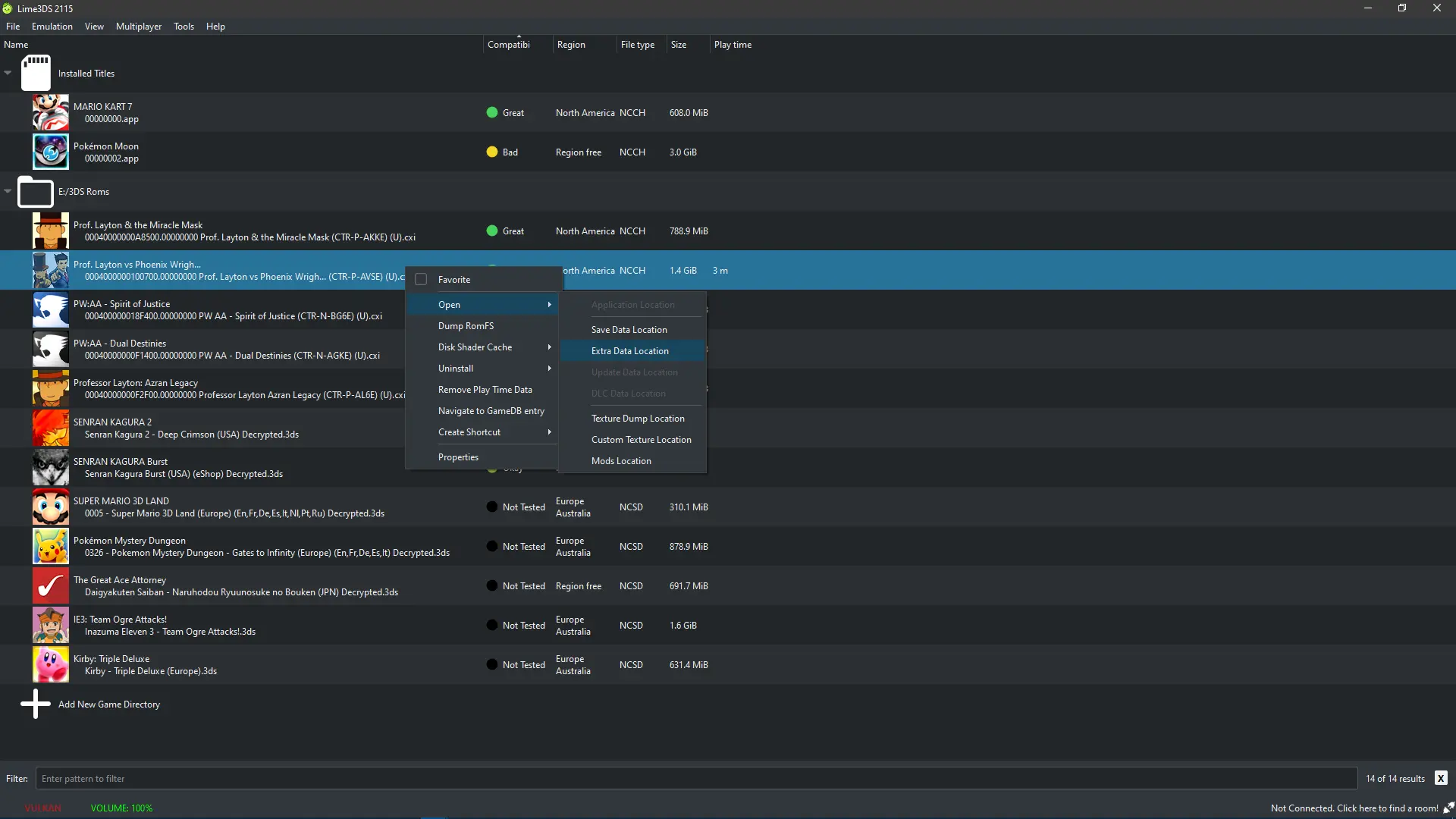Click The Great Ace Attorney icon
The width and height of the screenshot is (1456, 819).
pyautogui.click(x=51, y=585)
